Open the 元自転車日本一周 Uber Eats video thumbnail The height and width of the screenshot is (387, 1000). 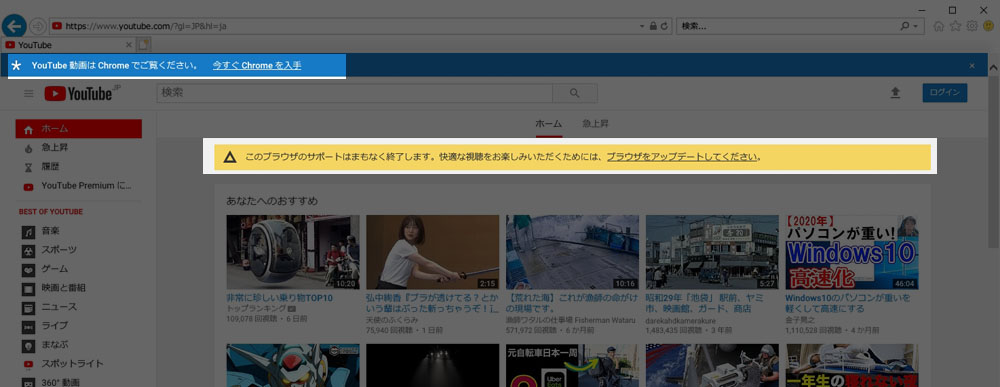[x=573, y=365]
